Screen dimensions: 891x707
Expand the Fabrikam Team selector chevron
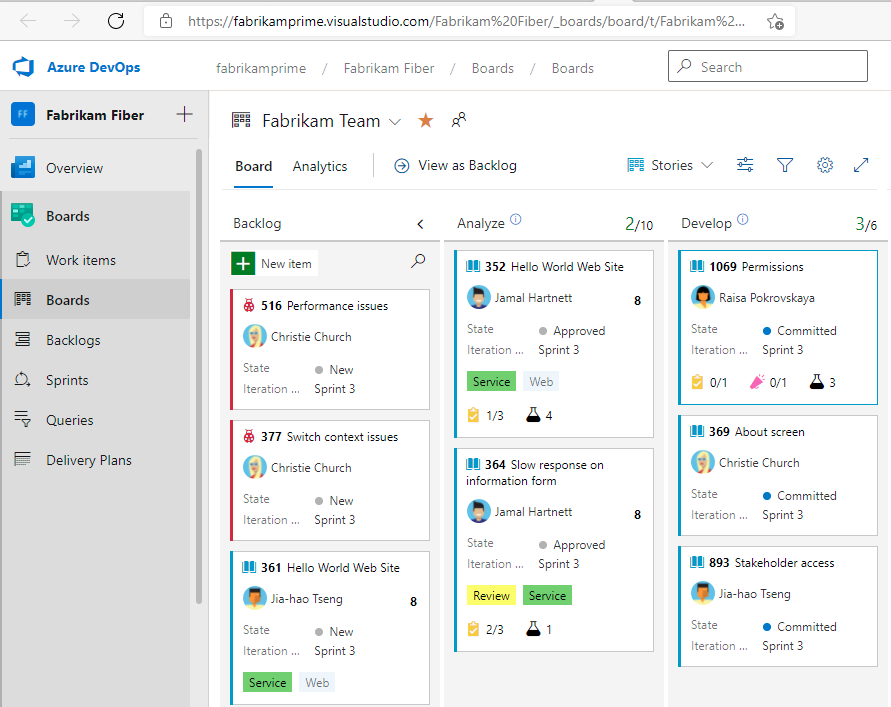[395, 120]
